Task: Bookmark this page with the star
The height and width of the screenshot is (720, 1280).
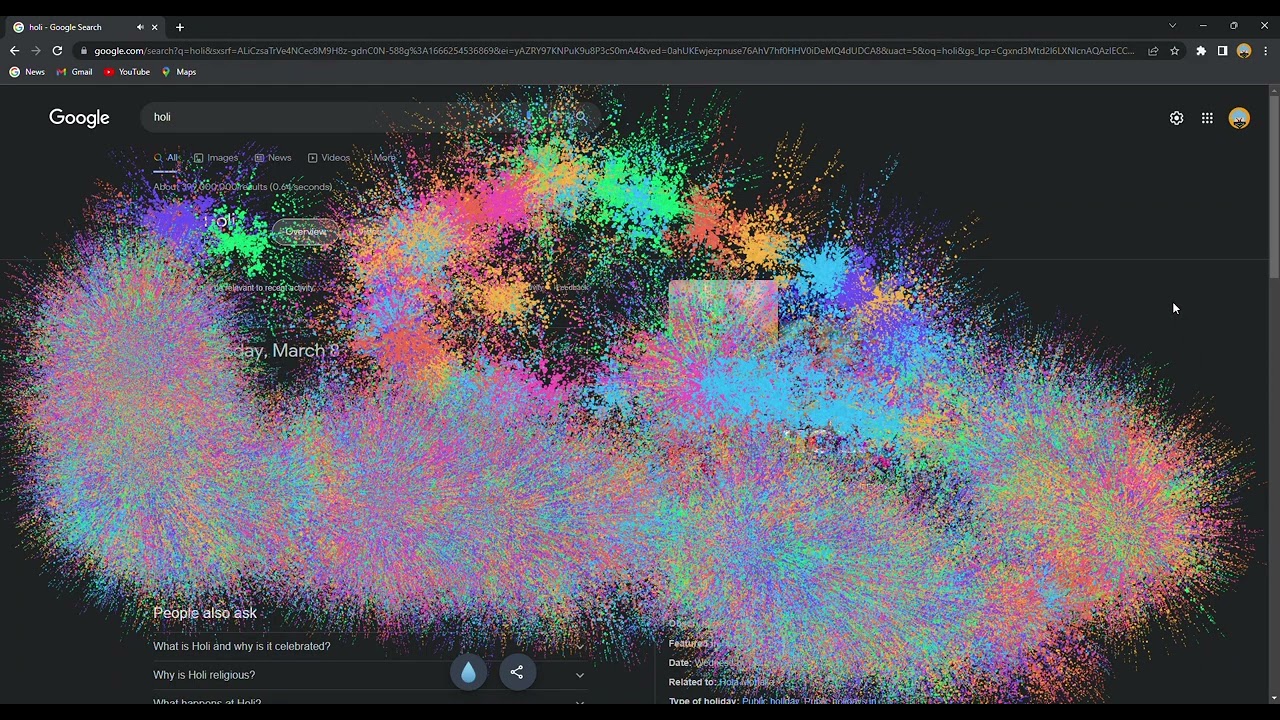Action: 1174,51
